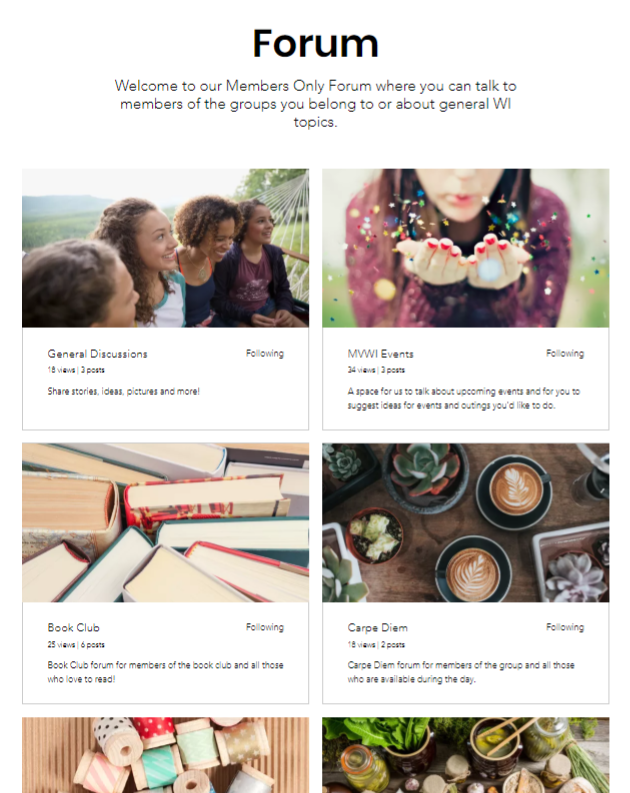
Task: Open the thread spools category image
Action: click(165, 755)
